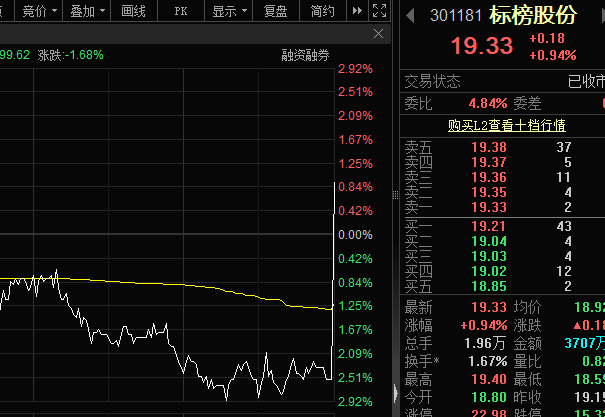Select the 画线 drawing tool
This screenshot has height=417, width=605.
pyautogui.click(x=134, y=11)
